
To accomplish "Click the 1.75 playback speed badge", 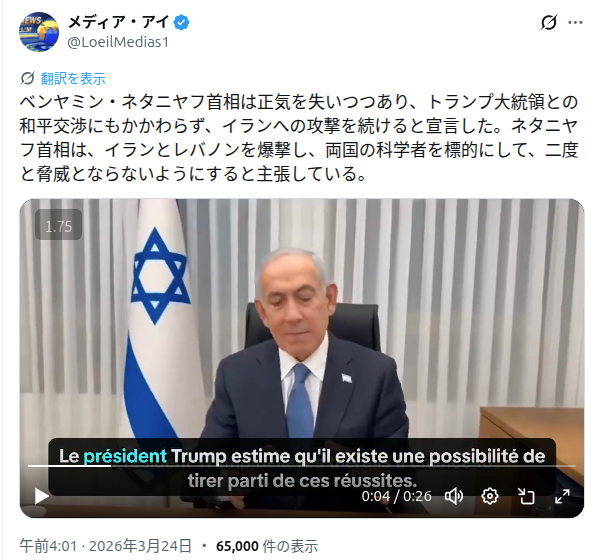I will 58,225.
